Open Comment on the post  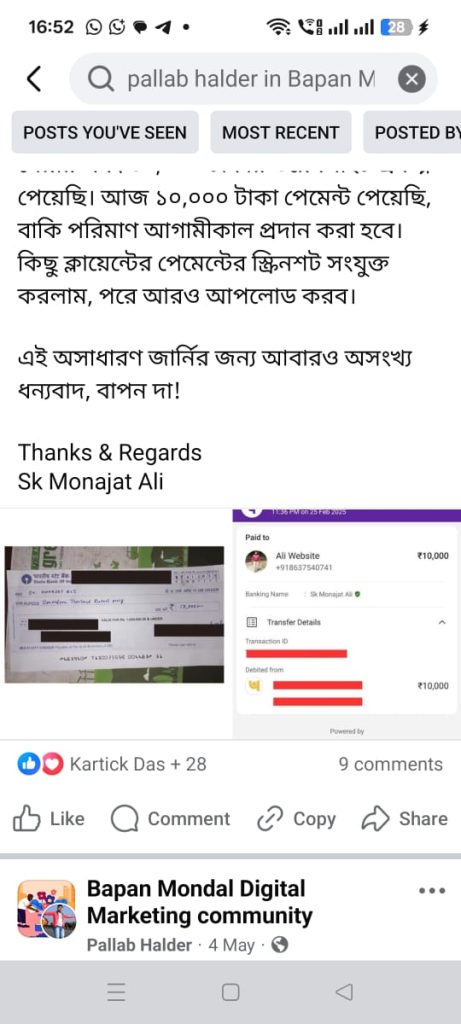coord(170,818)
